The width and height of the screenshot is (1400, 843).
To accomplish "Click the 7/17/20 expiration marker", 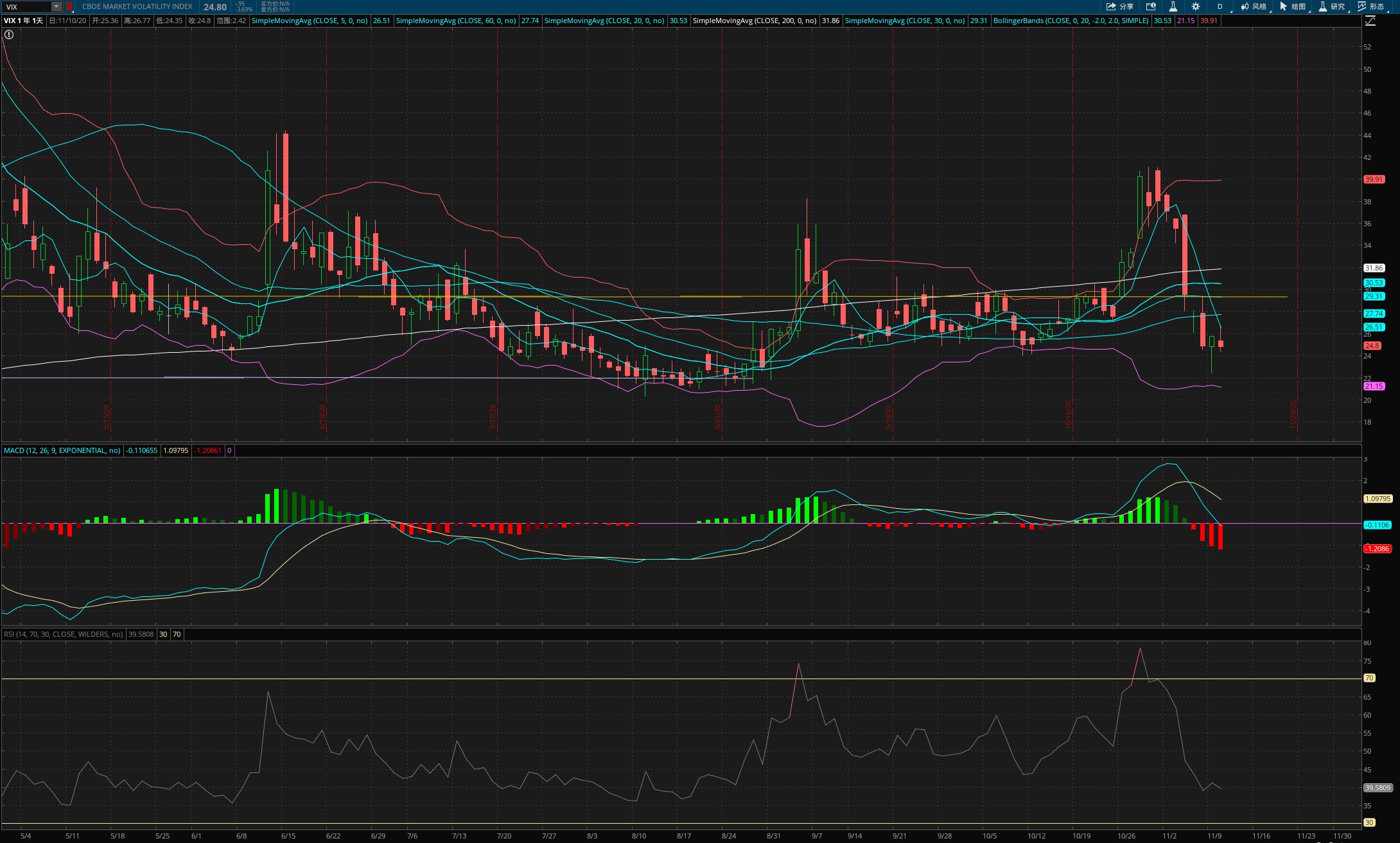I will 493,416.
